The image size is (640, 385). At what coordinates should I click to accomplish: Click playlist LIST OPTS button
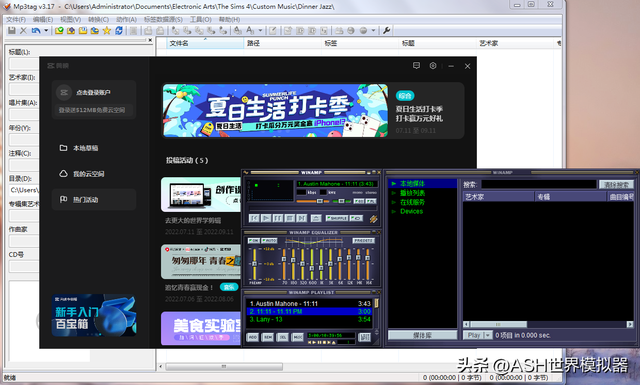[x=364, y=337]
